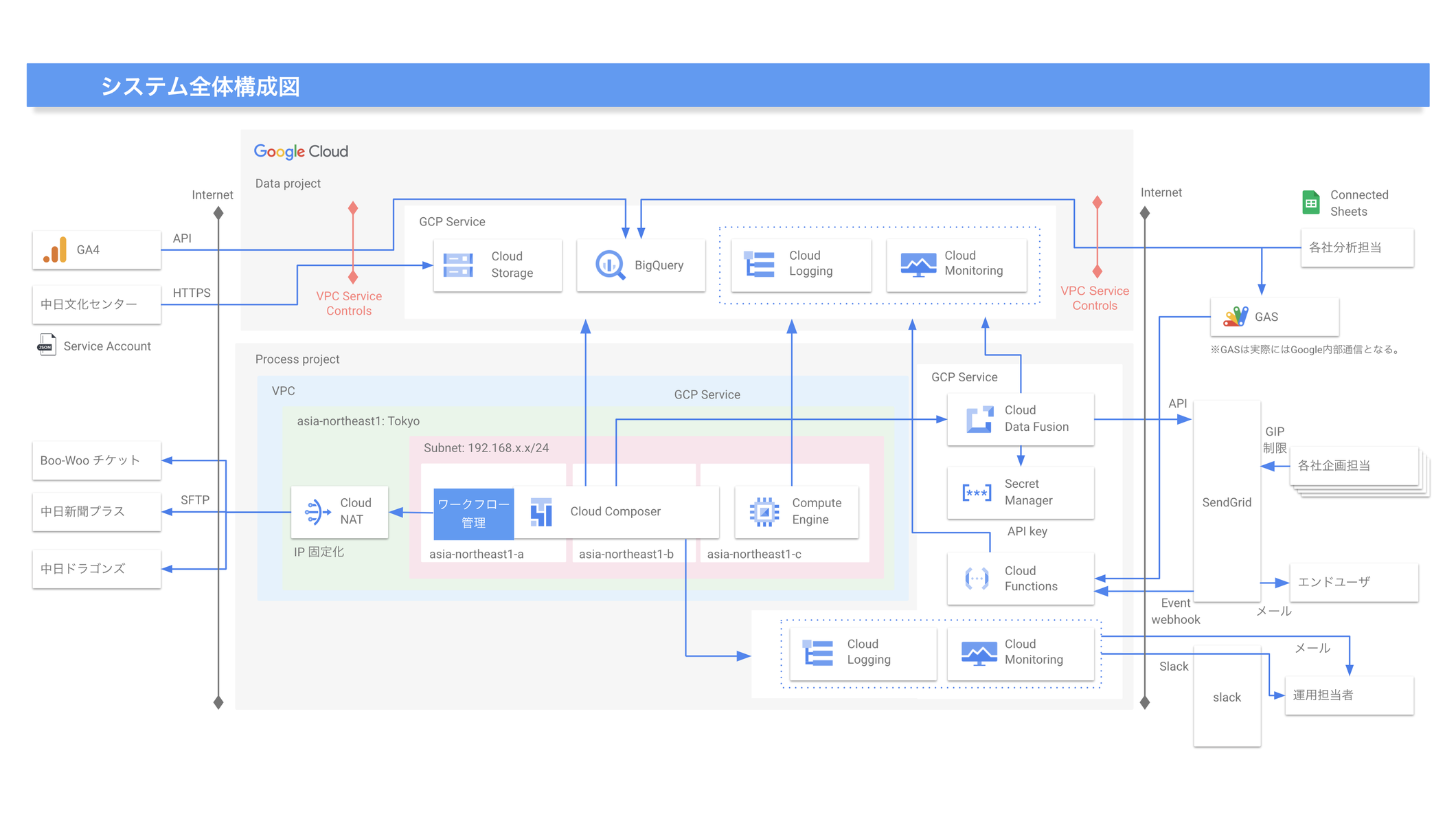Image resolution: width=1456 pixels, height=817 pixels.
Task: Click the 運用担当者 box
Action: pyautogui.click(x=1349, y=695)
